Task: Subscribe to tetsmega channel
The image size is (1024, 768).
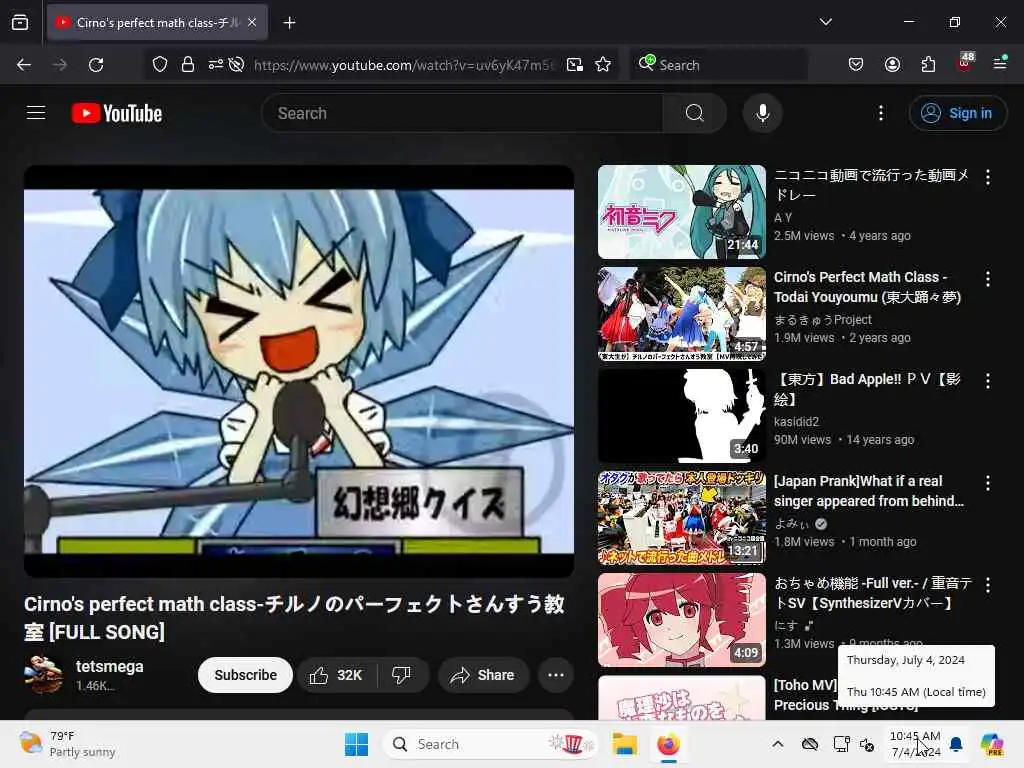Action: [245, 675]
